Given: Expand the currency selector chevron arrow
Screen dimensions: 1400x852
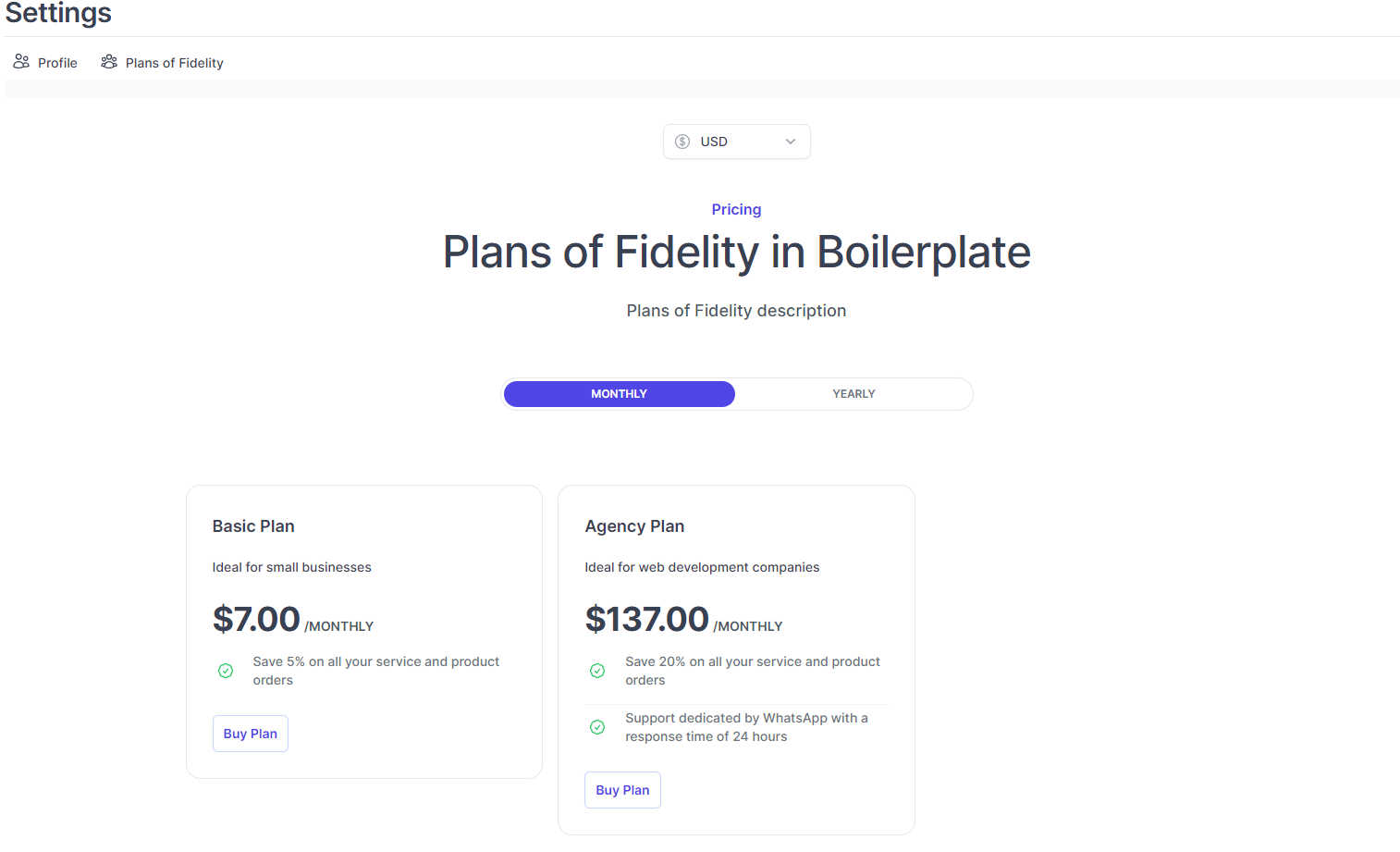Looking at the screenshot, I should pos(791,142).
